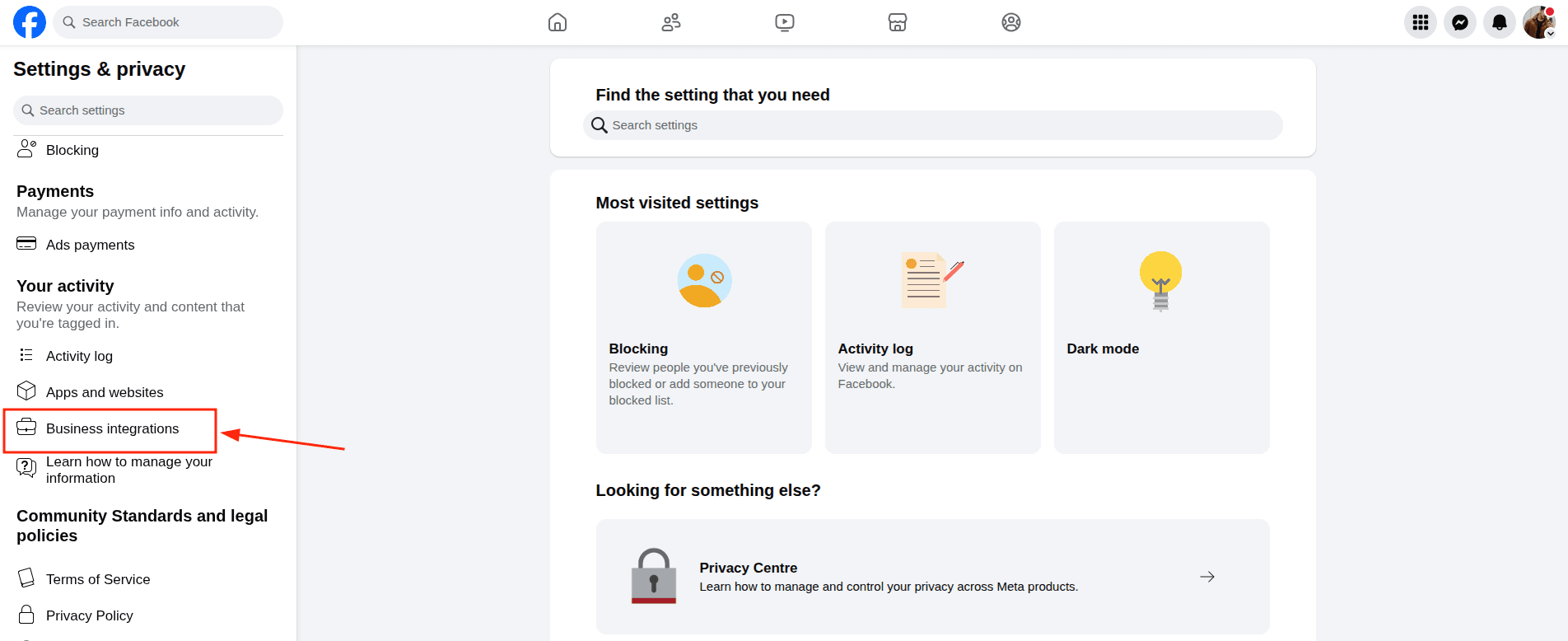Click the Privacy Policy link
Screen dimensions: 1568x641
click(x=89, y=615)
